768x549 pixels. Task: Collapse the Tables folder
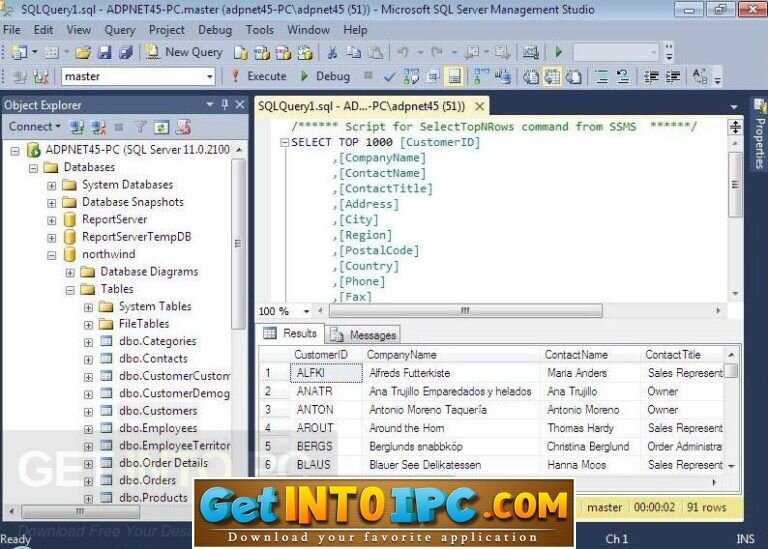pos(70,290)
